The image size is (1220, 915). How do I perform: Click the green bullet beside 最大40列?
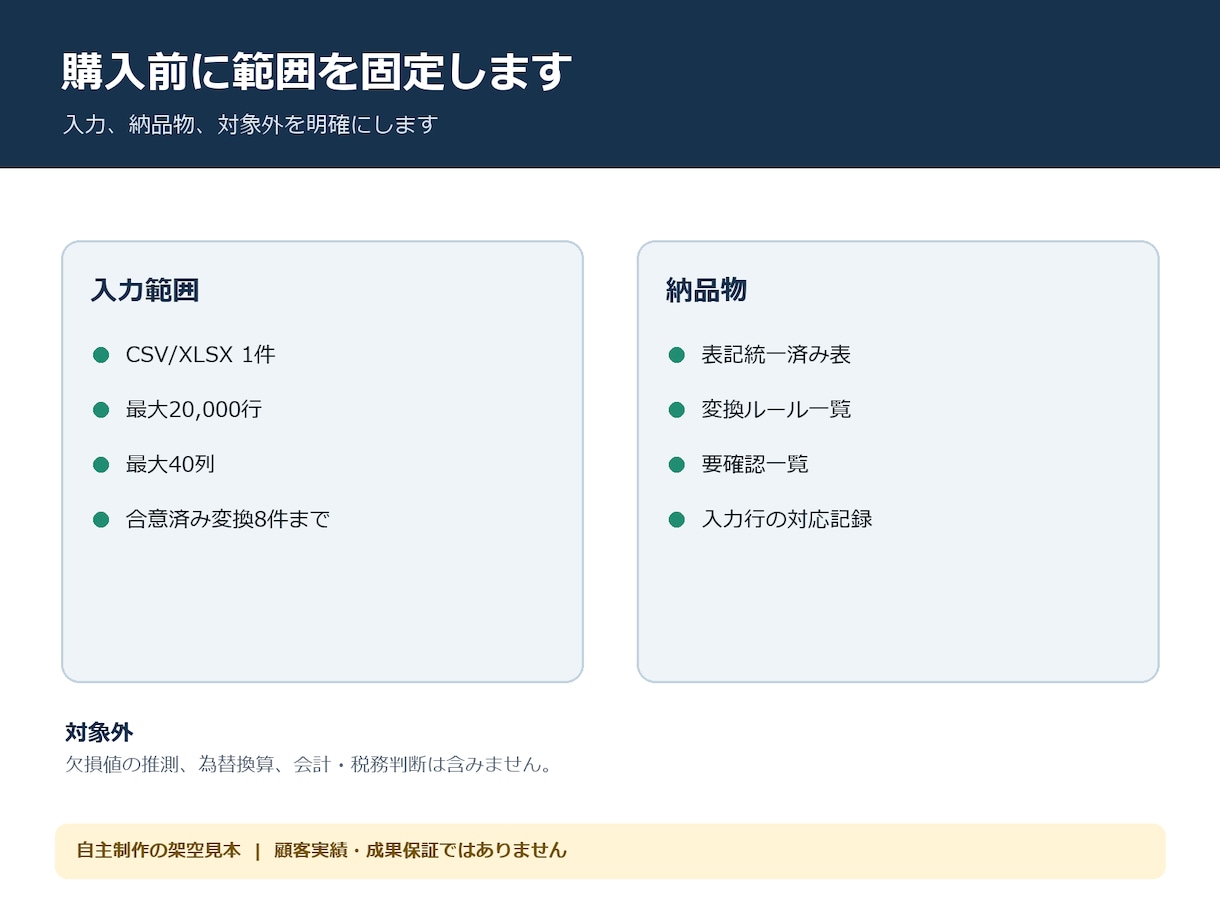tap(101, 464)
